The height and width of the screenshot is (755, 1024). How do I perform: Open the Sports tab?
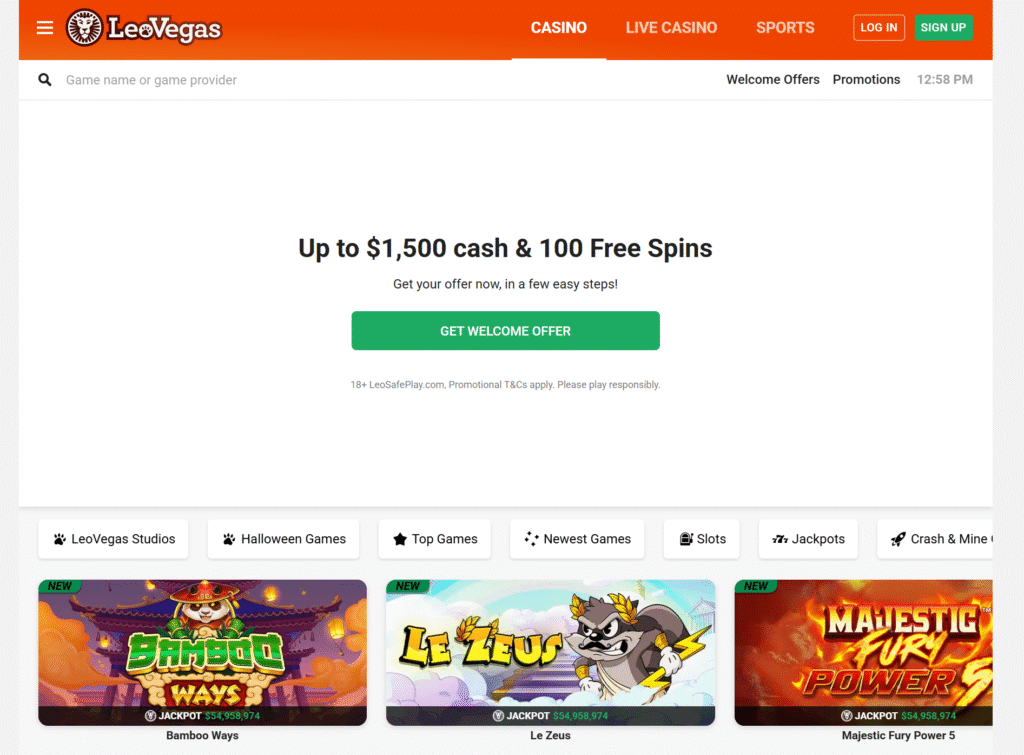pos(785,28)
